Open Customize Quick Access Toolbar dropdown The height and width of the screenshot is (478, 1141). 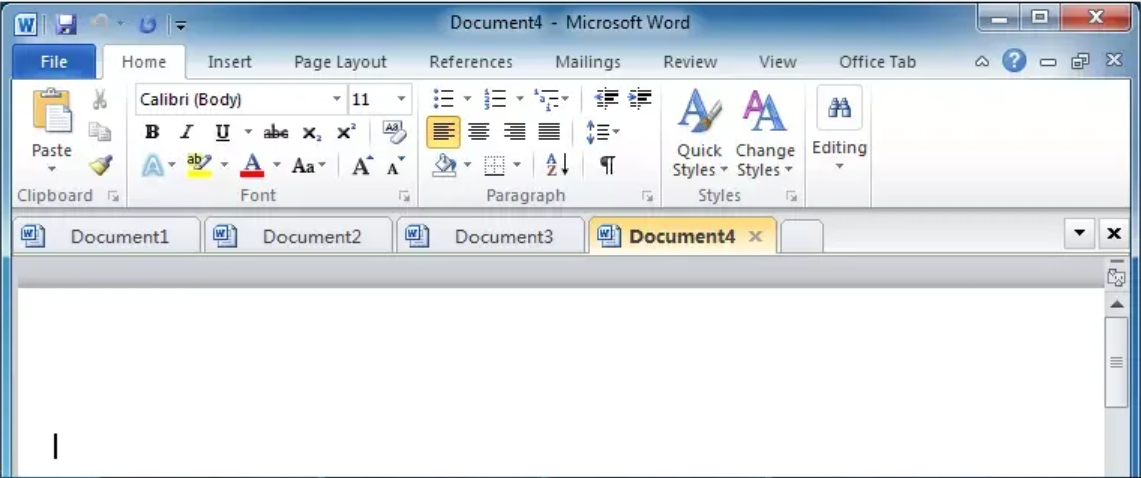pyautogui.click(x=180, y=26)
